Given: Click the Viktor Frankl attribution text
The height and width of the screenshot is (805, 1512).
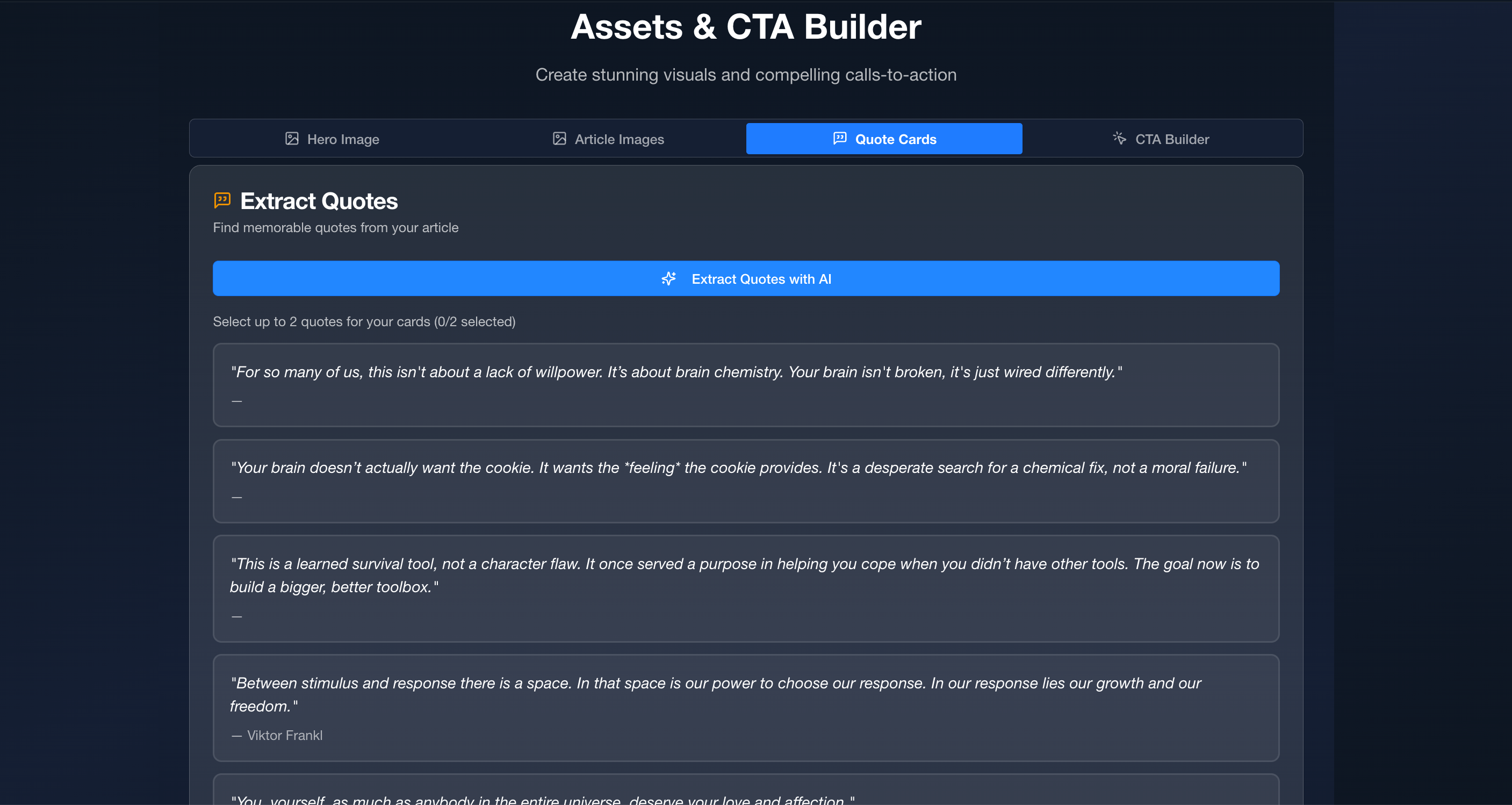Looking at the screenshot, I should click(x=284, y=735).
